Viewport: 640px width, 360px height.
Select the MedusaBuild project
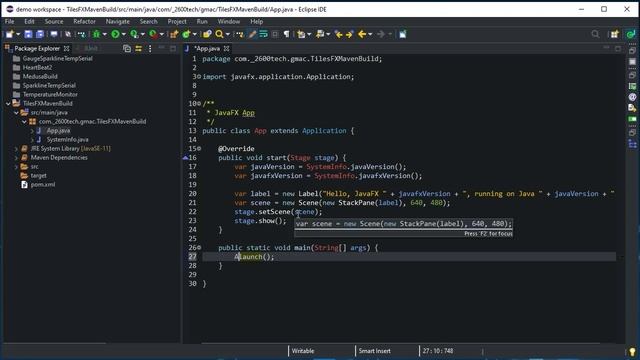click(40, 77)
